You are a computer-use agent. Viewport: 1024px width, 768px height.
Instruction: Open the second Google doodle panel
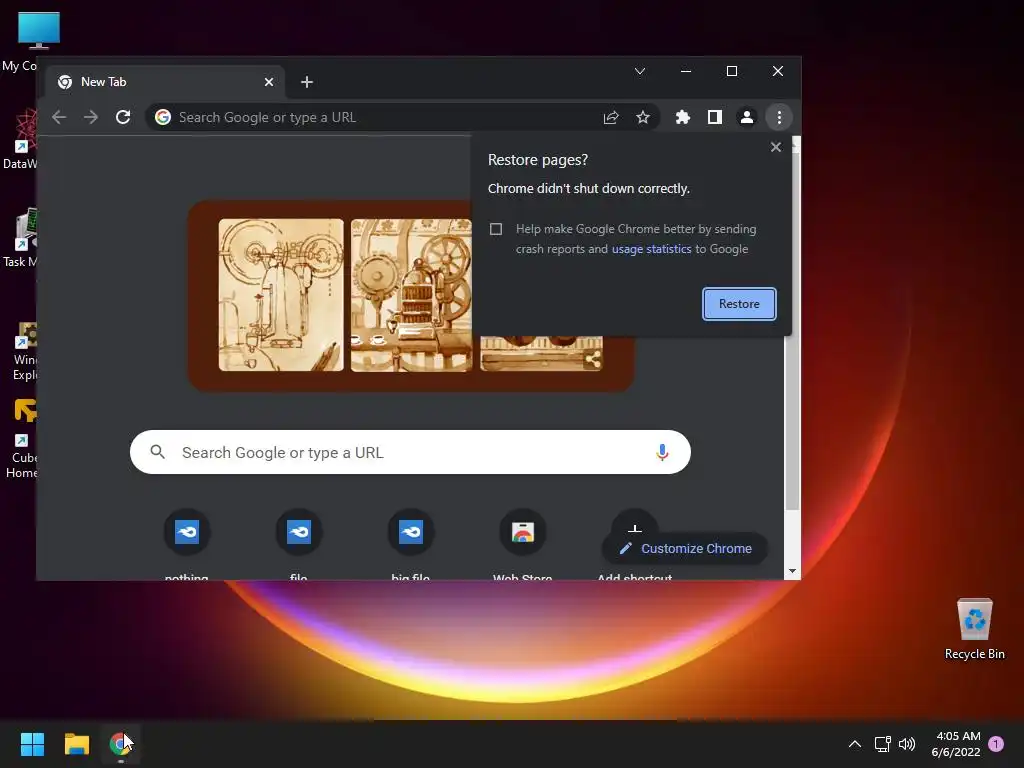click(x=411, y=295)
